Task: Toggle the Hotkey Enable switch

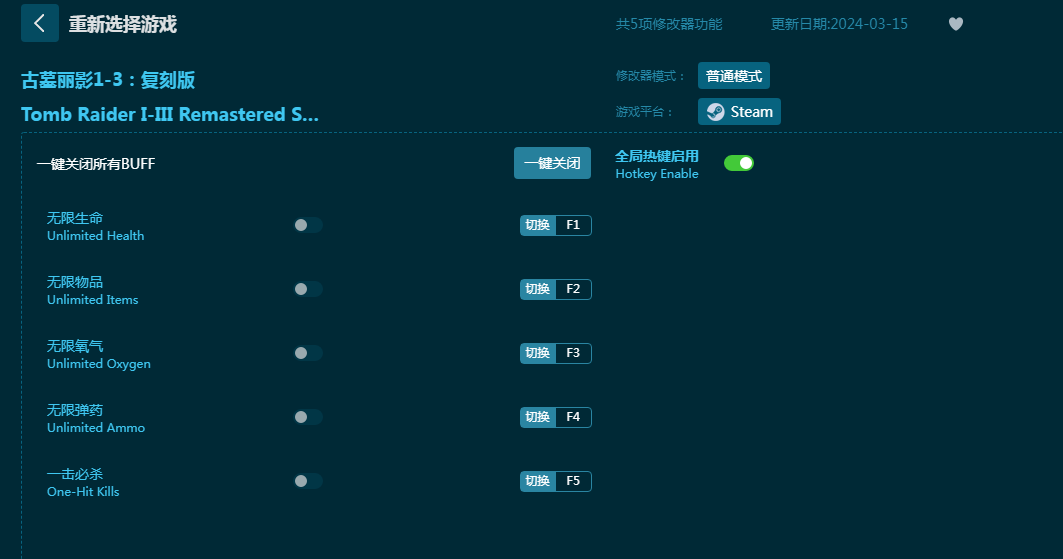Action: pos(739,163)
